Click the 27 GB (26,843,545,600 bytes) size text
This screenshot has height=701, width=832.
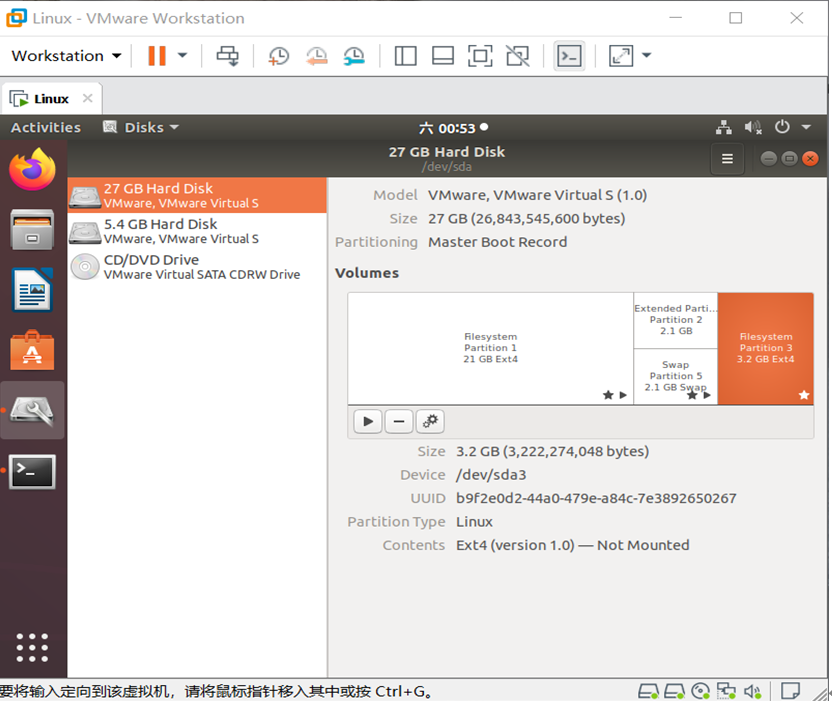pyautogui.click(x=526, y=219)
